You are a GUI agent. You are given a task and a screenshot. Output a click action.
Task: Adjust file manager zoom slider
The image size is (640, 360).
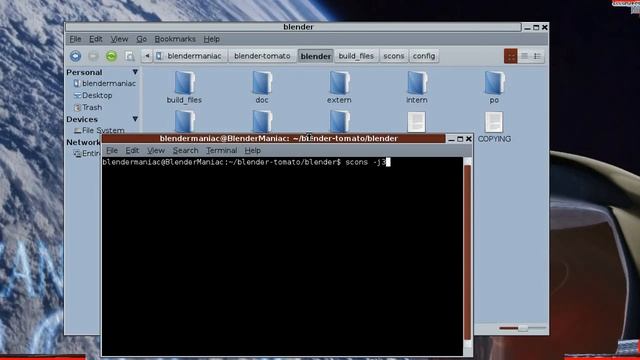(x=522, y=328)
